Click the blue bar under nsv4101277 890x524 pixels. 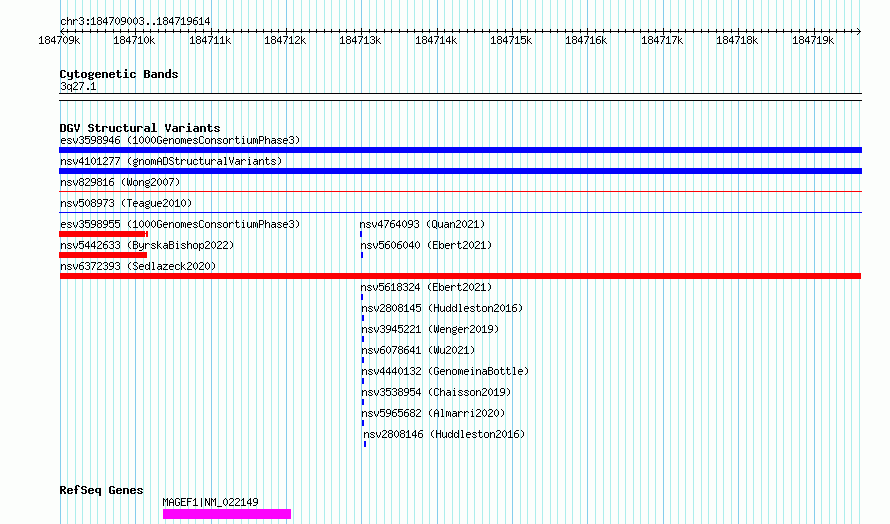[x=460, y=171]
